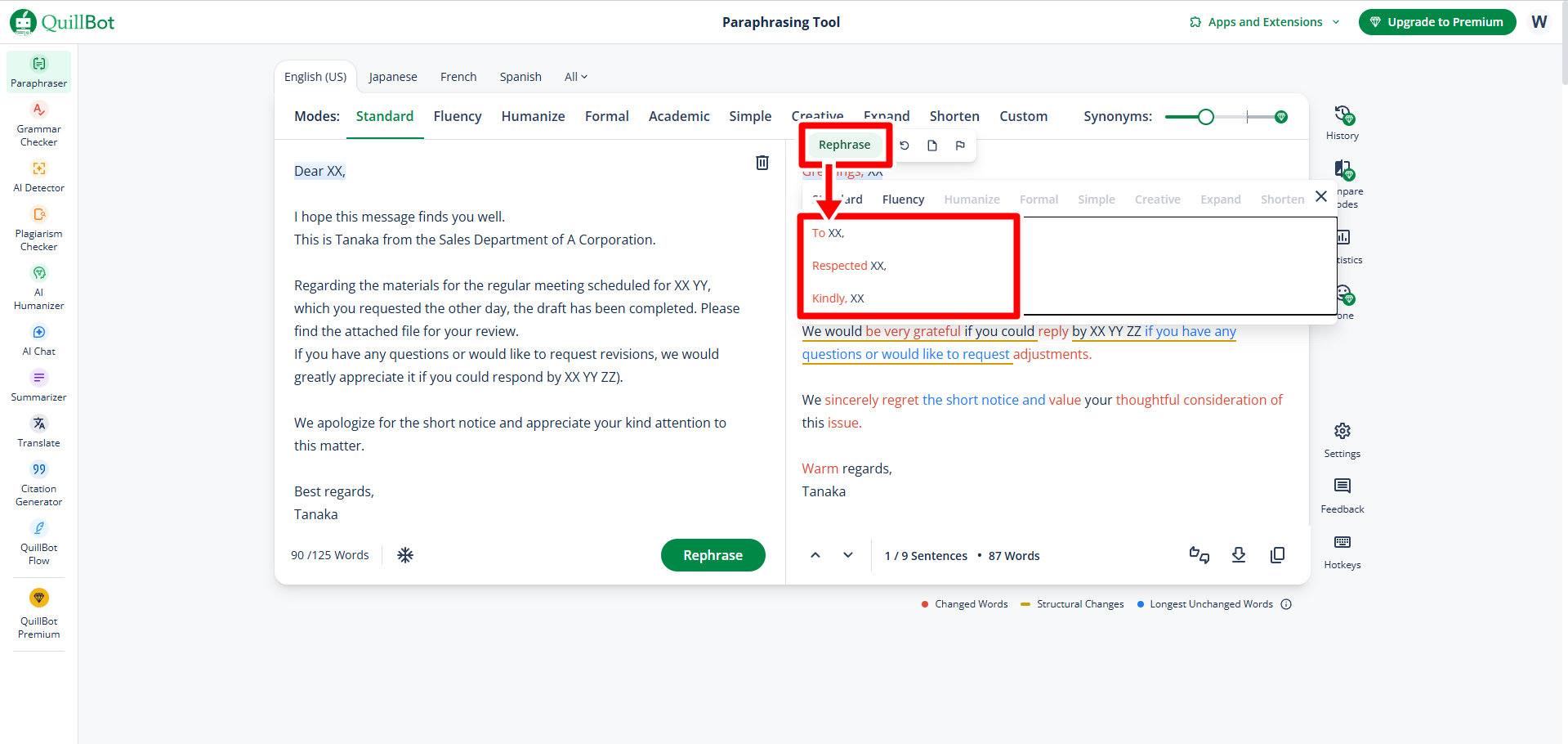Viewport: 1568px width, 744px height.
Task: Open QuillBot Flow from sidebar
Action: click(x=38, y=543)
